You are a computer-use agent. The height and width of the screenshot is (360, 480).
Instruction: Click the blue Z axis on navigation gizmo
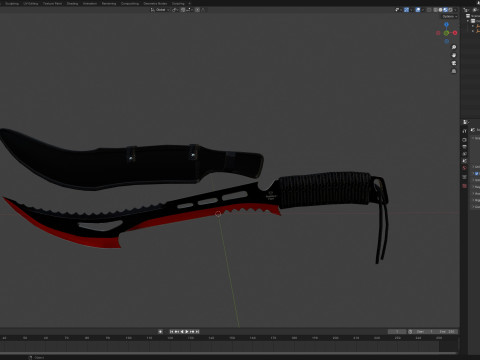click(446, 24)
